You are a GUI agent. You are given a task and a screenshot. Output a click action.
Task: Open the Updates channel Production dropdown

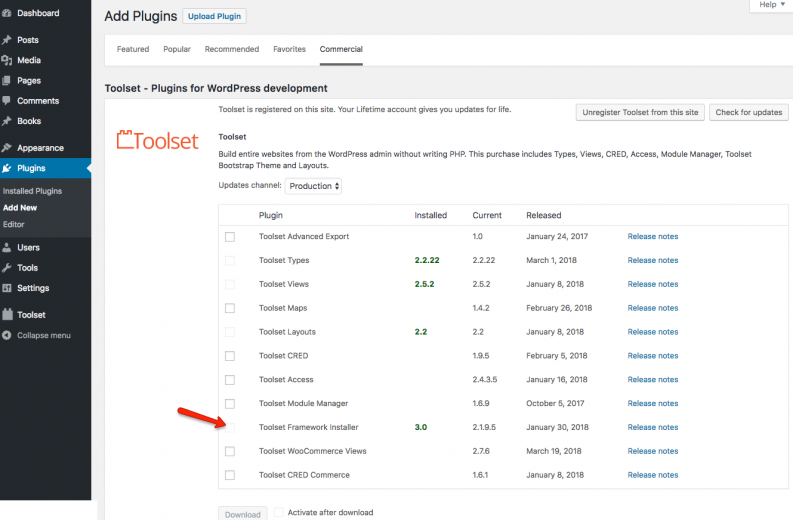click(x=314, y=186)
